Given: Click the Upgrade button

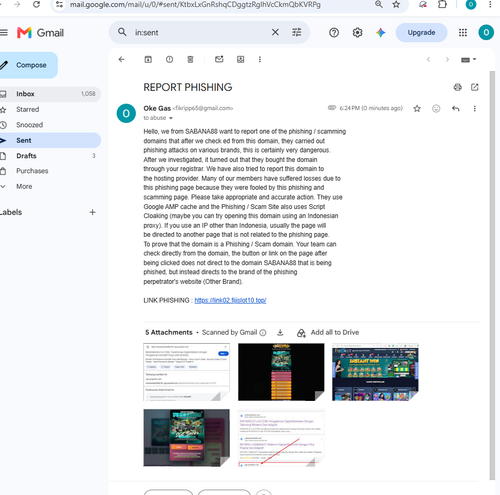Looking at the screenshot, I should point(421,32).
